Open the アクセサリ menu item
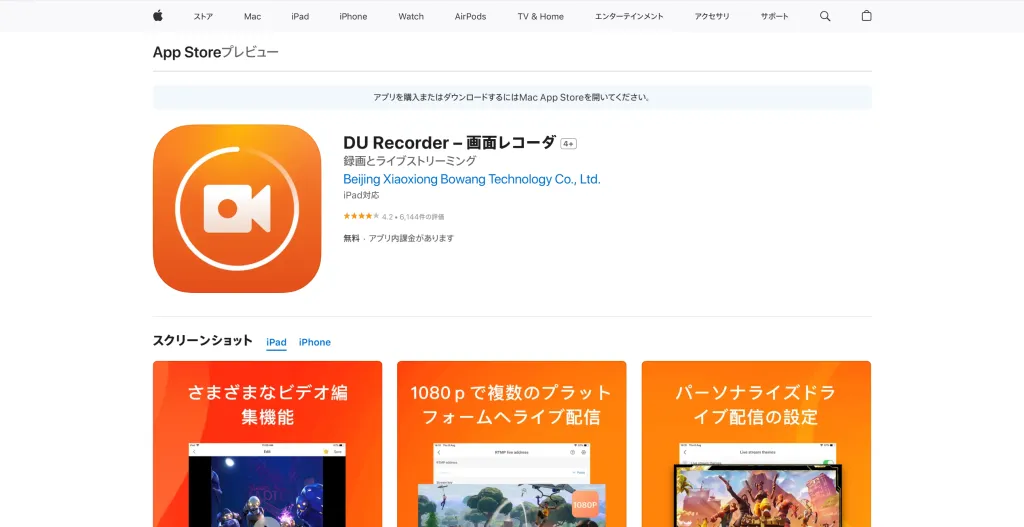Viewport: 1024px width, 527px height. click(712, 16)
